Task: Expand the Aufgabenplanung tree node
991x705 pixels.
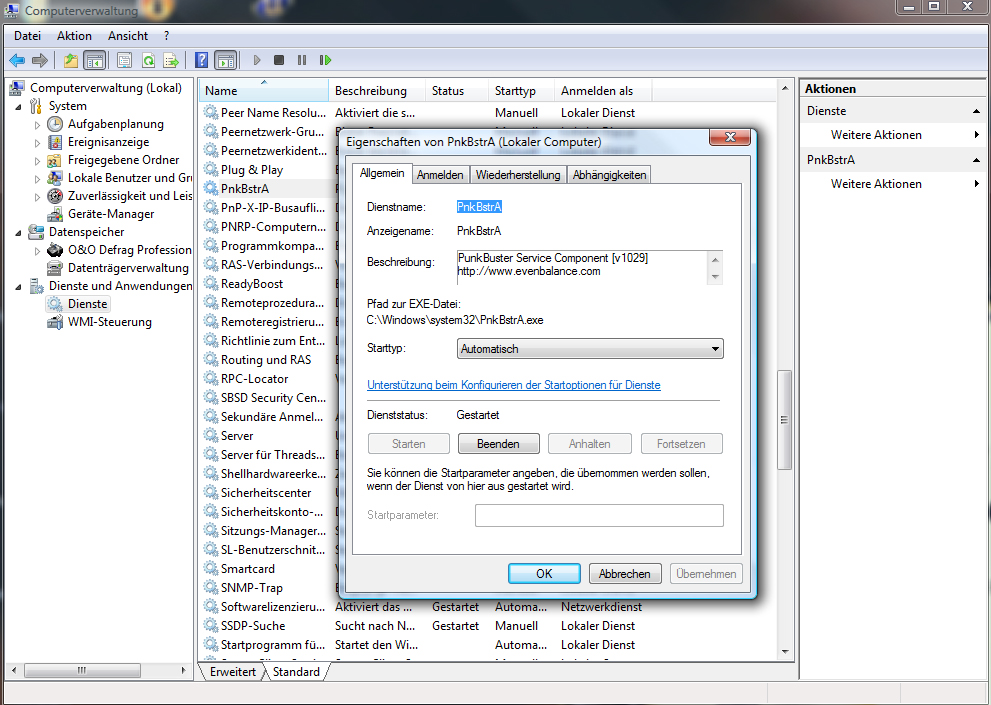Action: (x=37, y=125)
